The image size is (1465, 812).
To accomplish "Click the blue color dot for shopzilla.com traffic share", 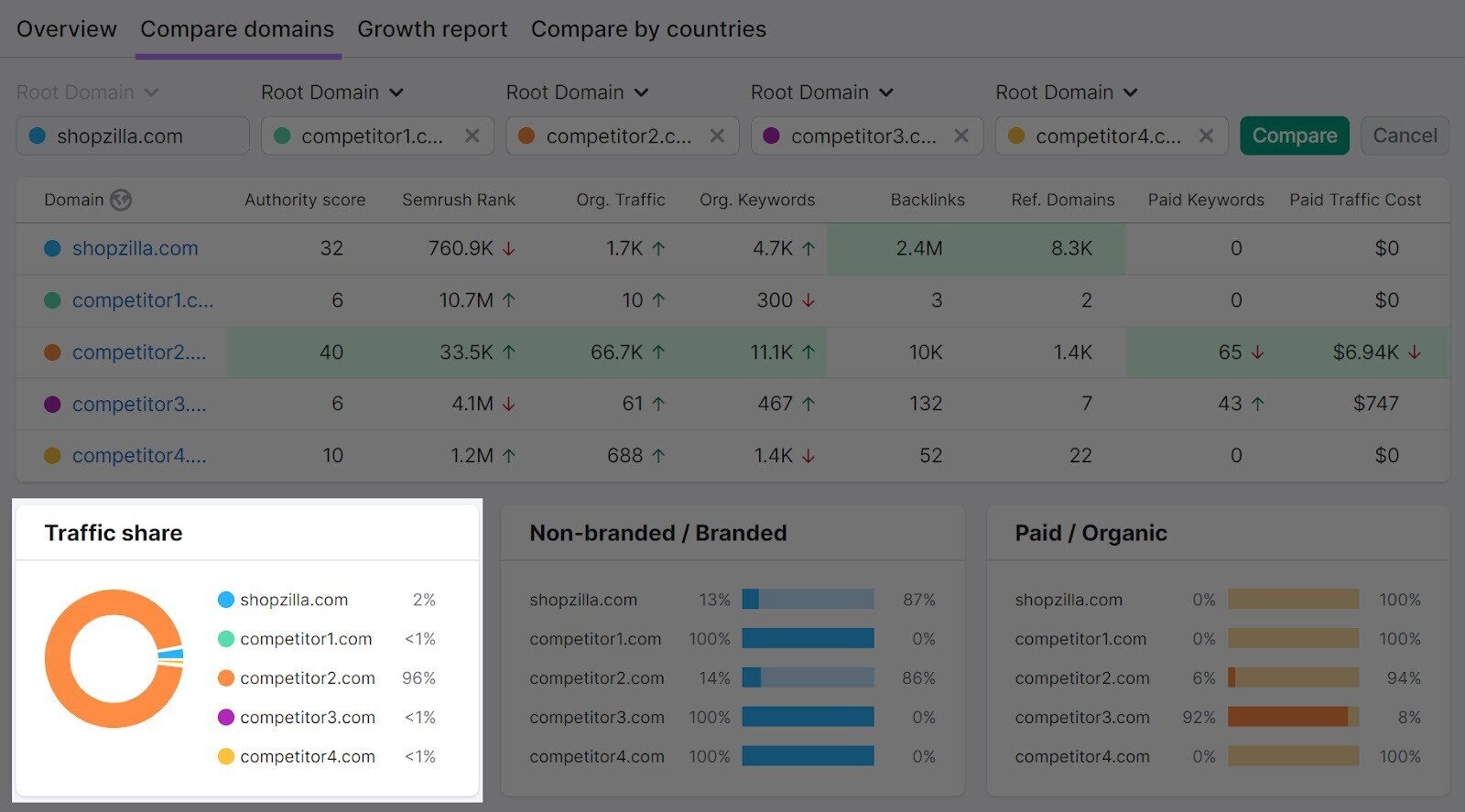I will click(x=224, y=600).
